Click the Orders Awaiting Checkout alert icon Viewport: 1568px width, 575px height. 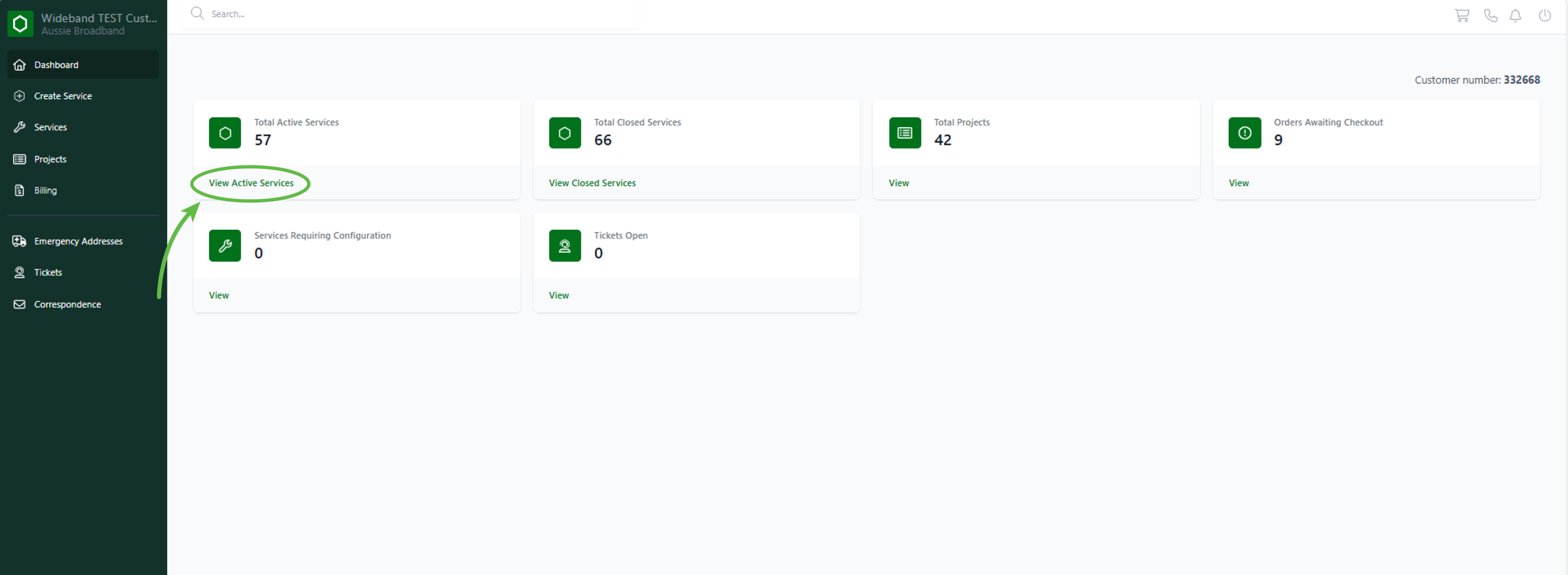[1244, 133]
